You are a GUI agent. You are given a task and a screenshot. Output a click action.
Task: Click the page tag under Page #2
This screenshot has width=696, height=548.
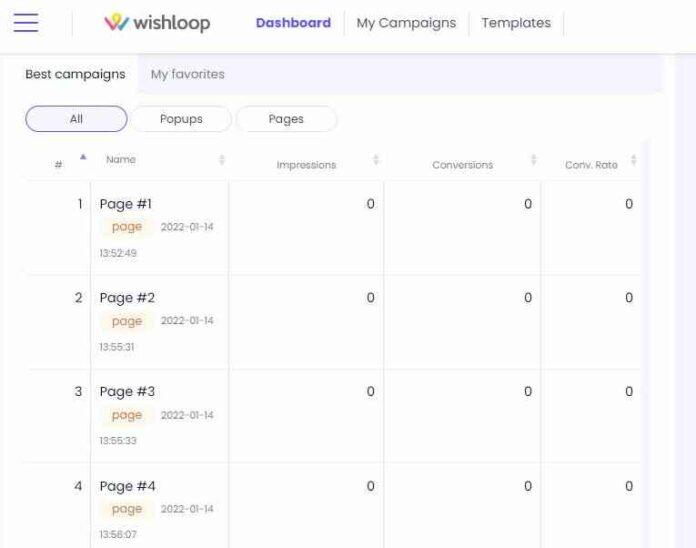[x=127, y=321]
